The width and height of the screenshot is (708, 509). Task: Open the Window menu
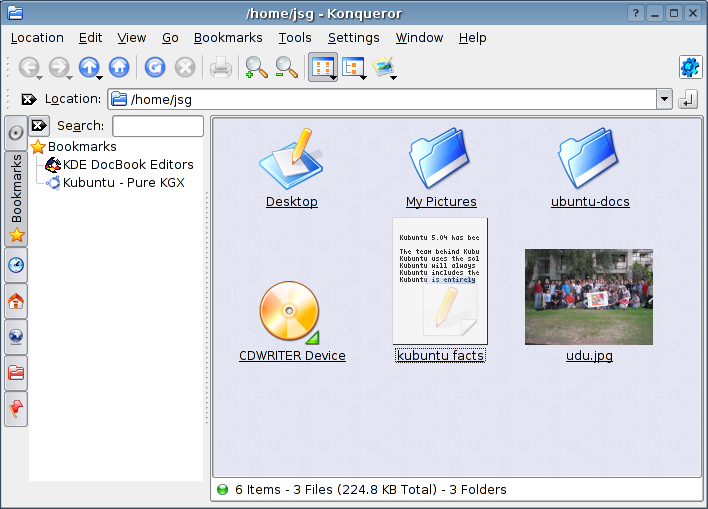pos(419,38)
